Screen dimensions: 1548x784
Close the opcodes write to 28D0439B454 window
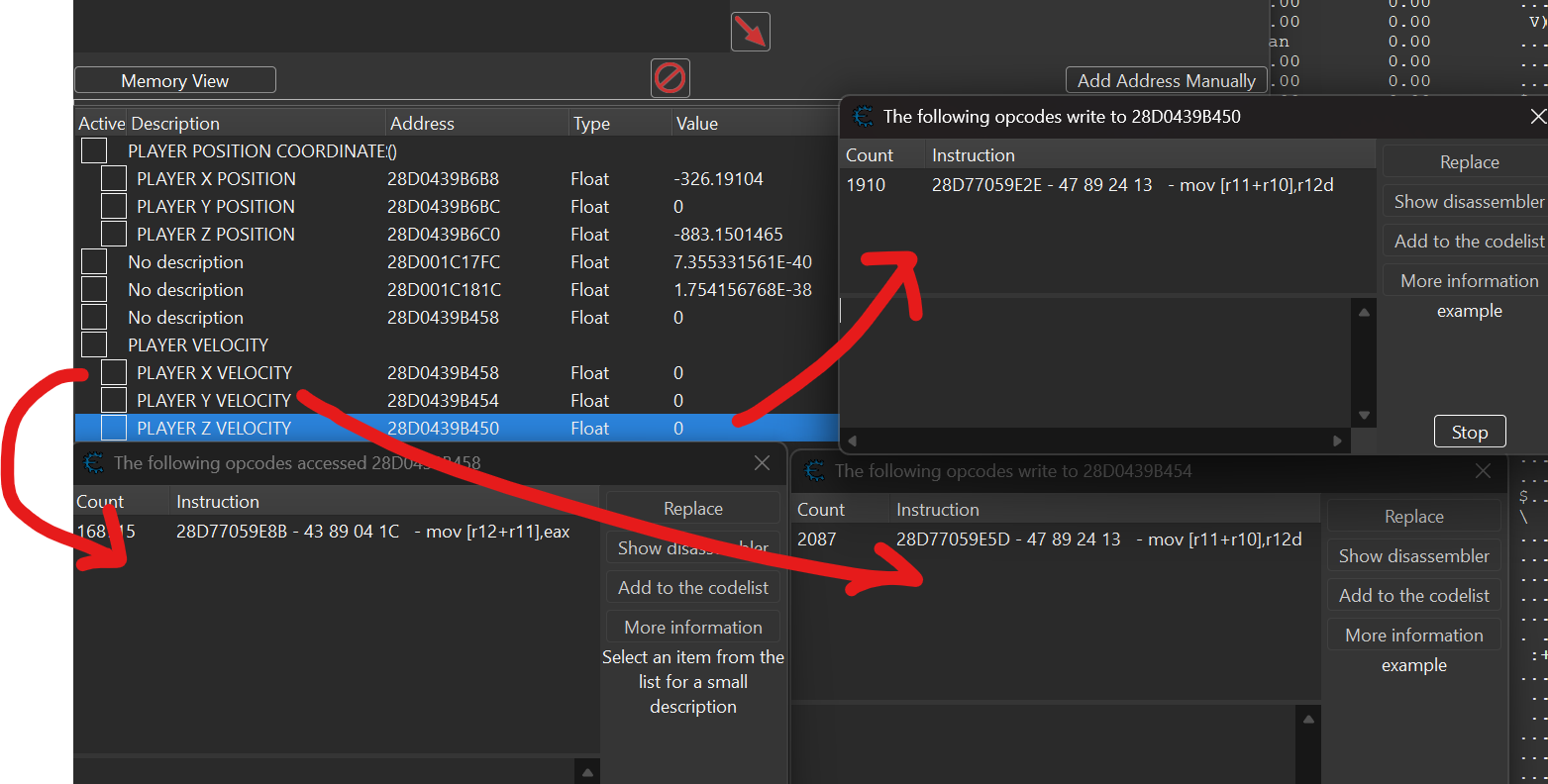(x=1483, y=471)
